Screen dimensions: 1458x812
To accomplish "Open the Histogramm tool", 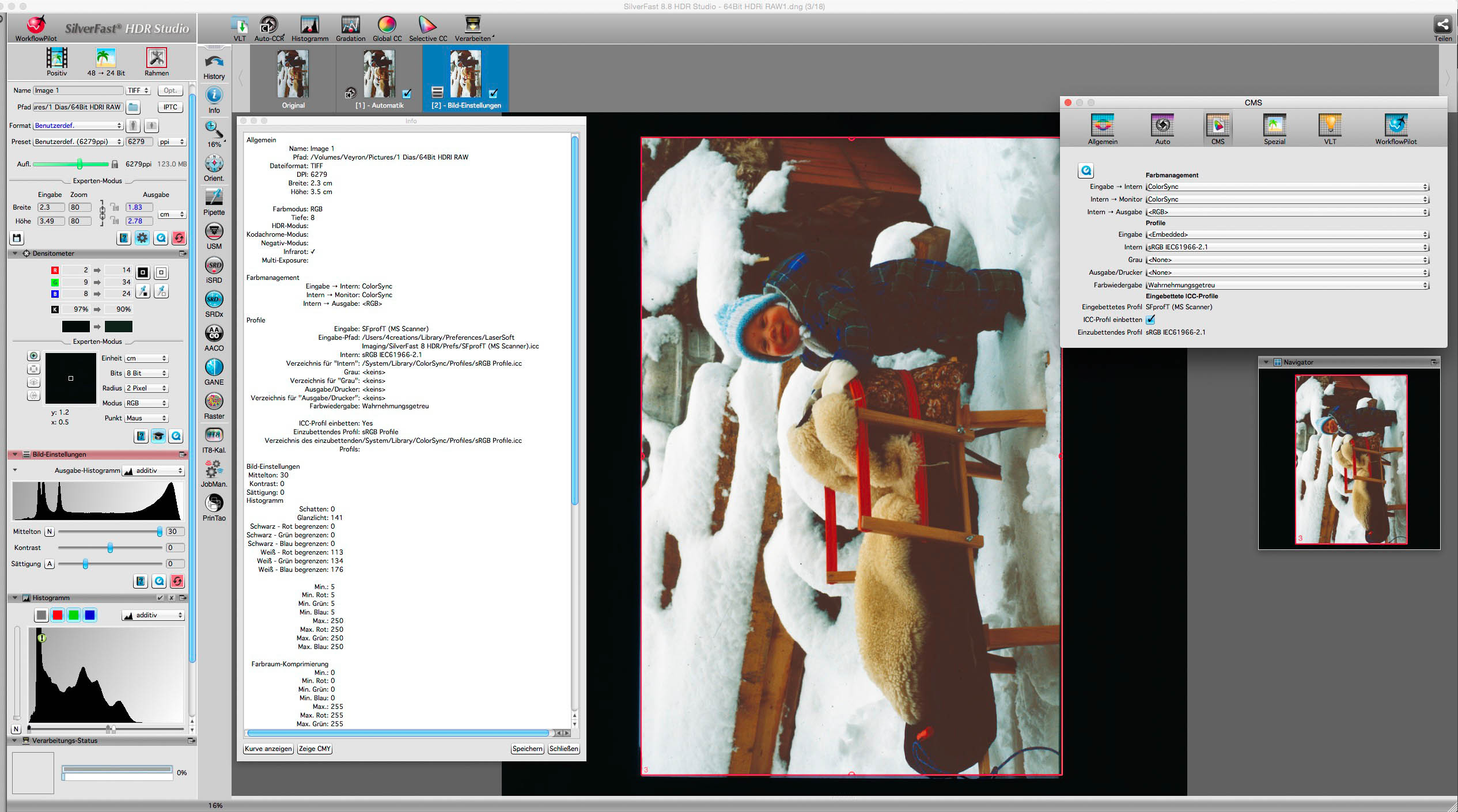I will pos(309,25).
